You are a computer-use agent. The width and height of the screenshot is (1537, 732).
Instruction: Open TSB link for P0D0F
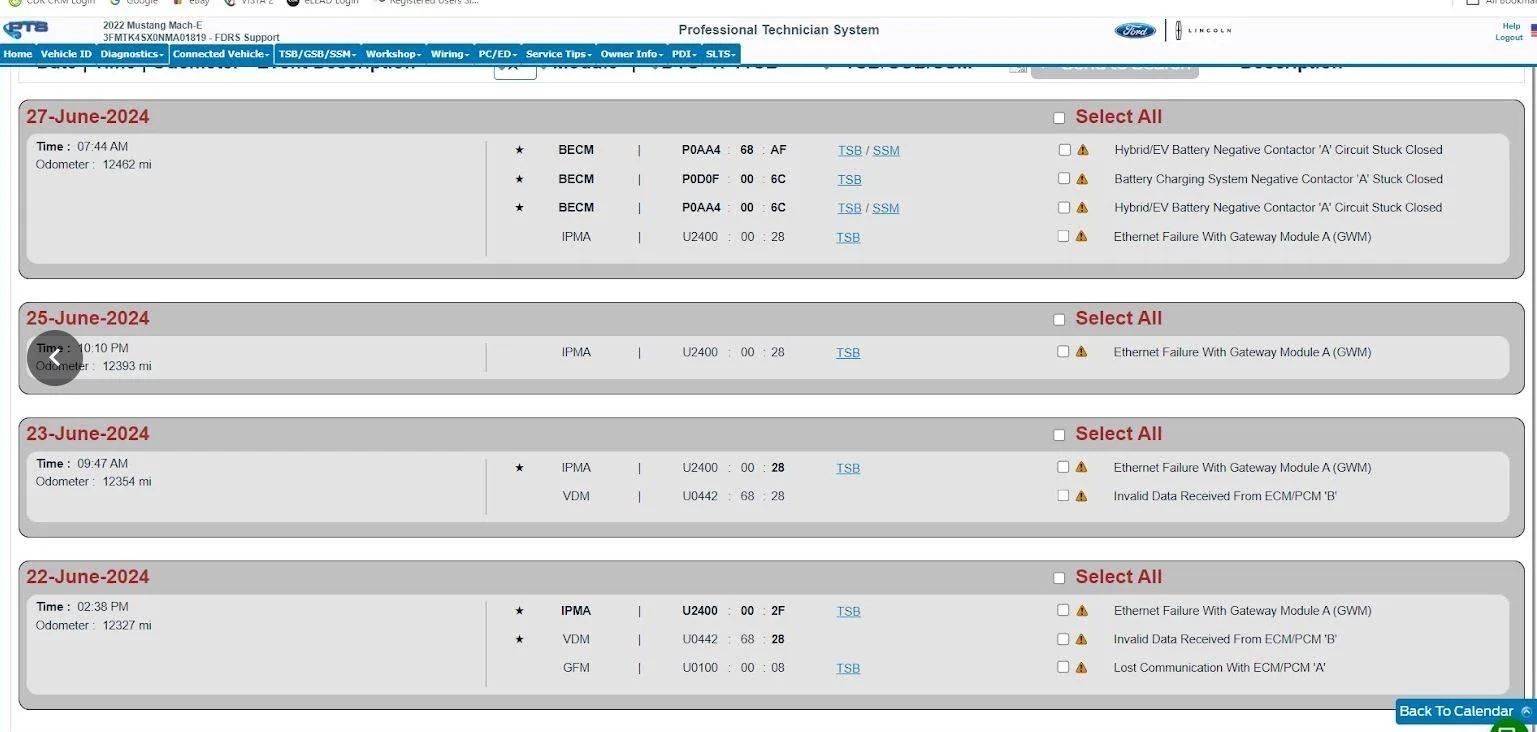[849, 180]
